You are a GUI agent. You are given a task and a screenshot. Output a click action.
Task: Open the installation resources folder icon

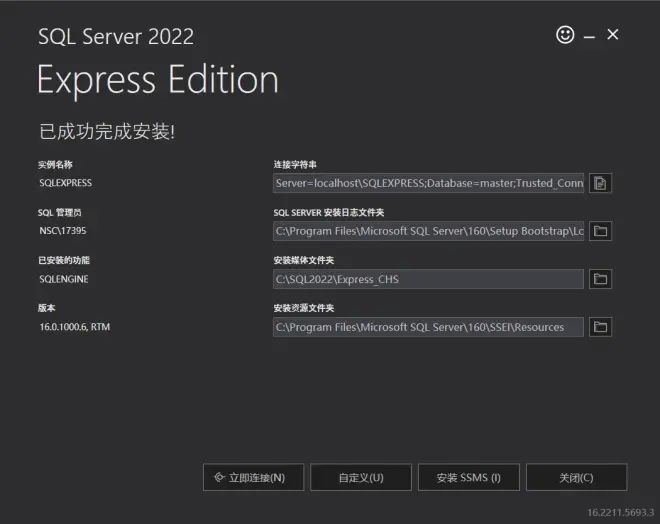click(x=600, y=327)
